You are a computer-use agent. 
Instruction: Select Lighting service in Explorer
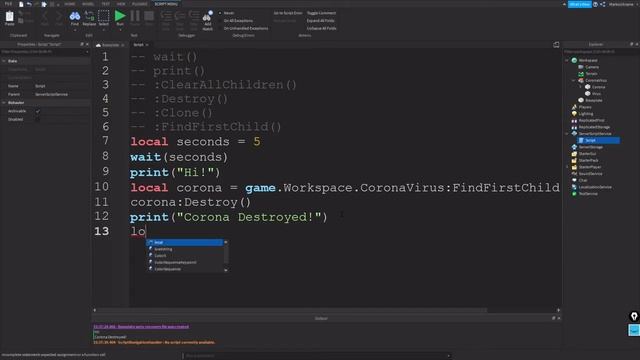click(582, 113)
